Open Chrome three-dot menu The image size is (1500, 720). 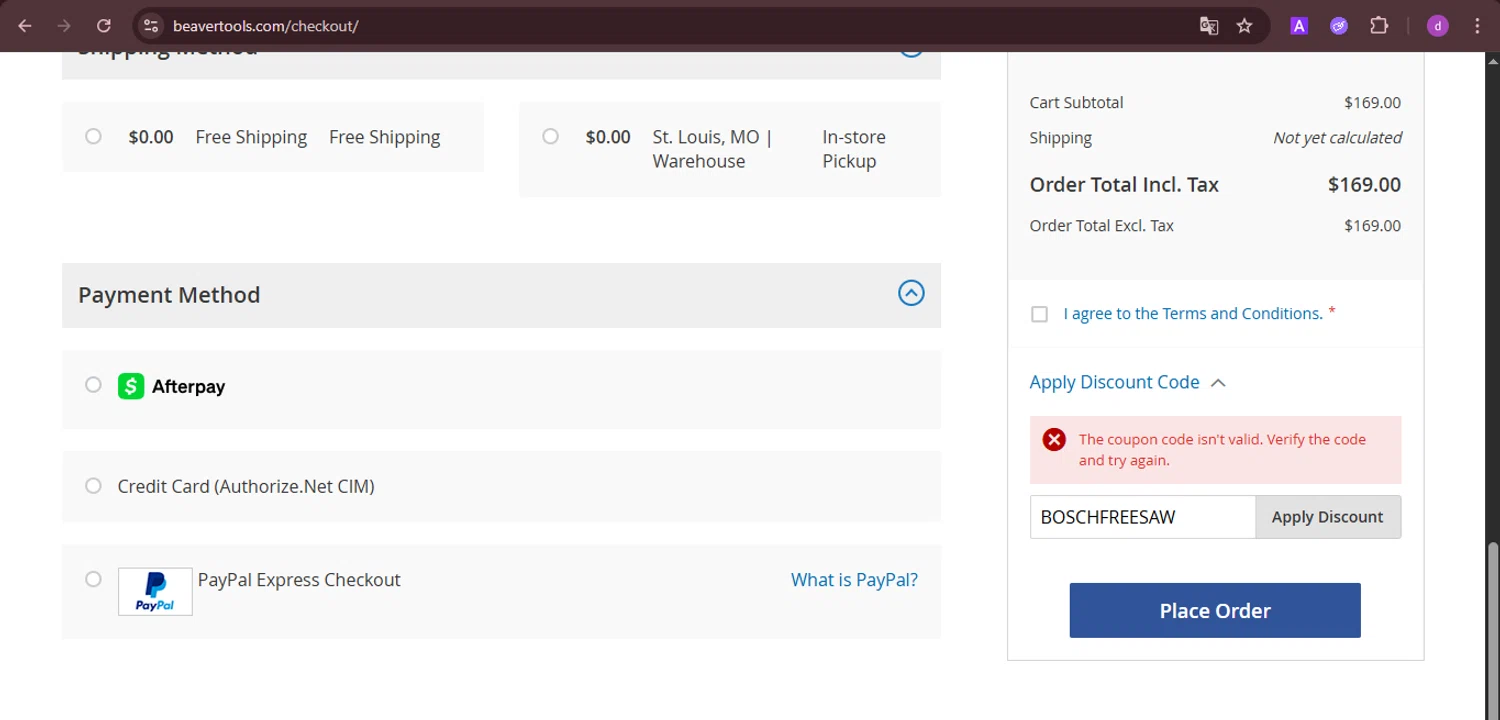click(1477, 26)
